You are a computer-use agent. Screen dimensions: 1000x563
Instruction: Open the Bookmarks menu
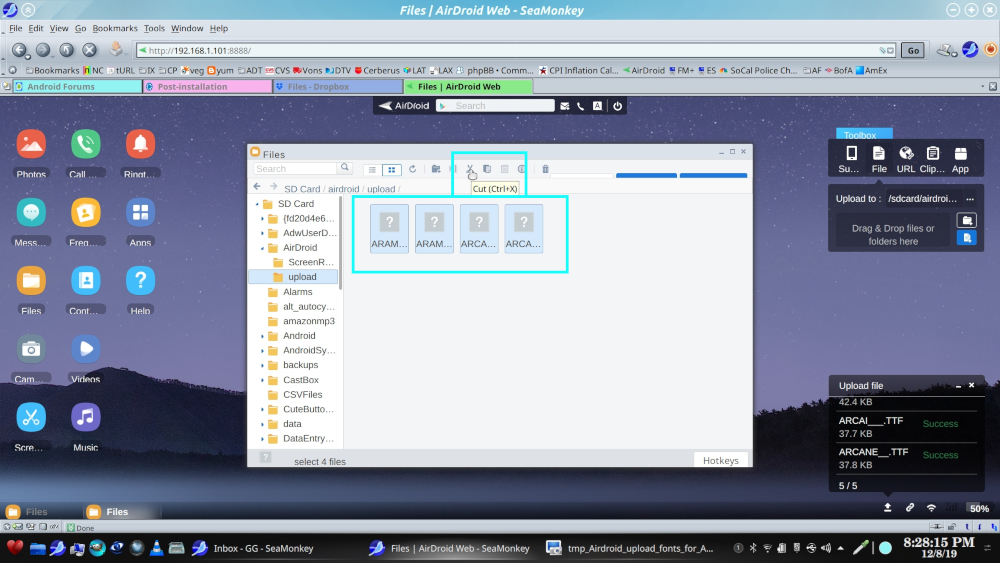[115, 28]
